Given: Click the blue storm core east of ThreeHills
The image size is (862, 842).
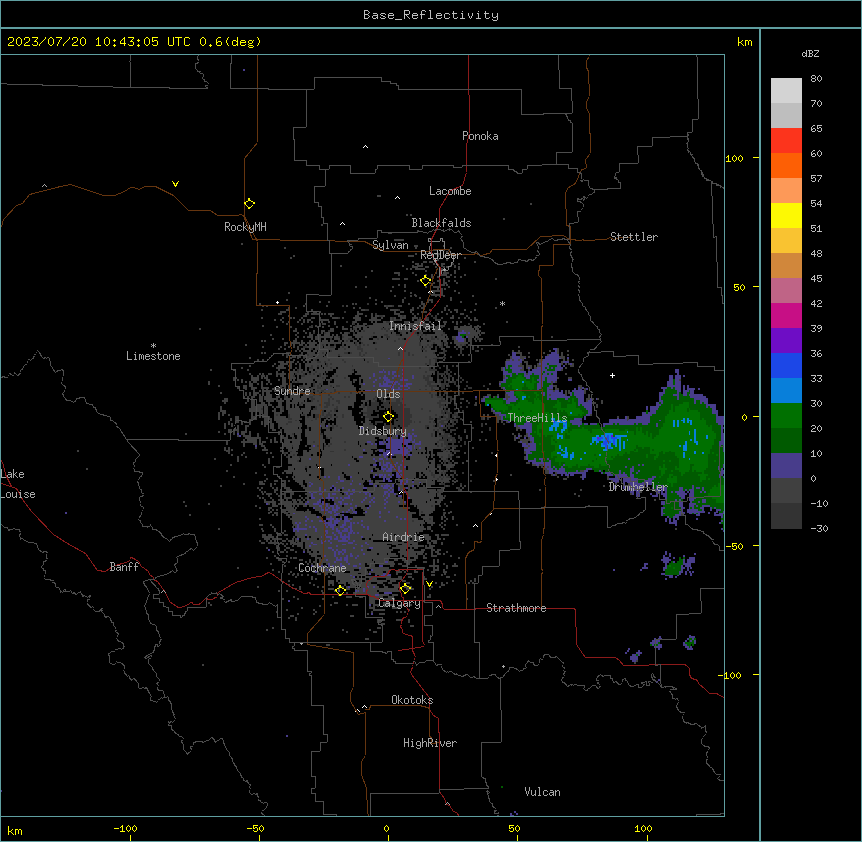Looking at the screenshot, I should [x=610, y=441].
